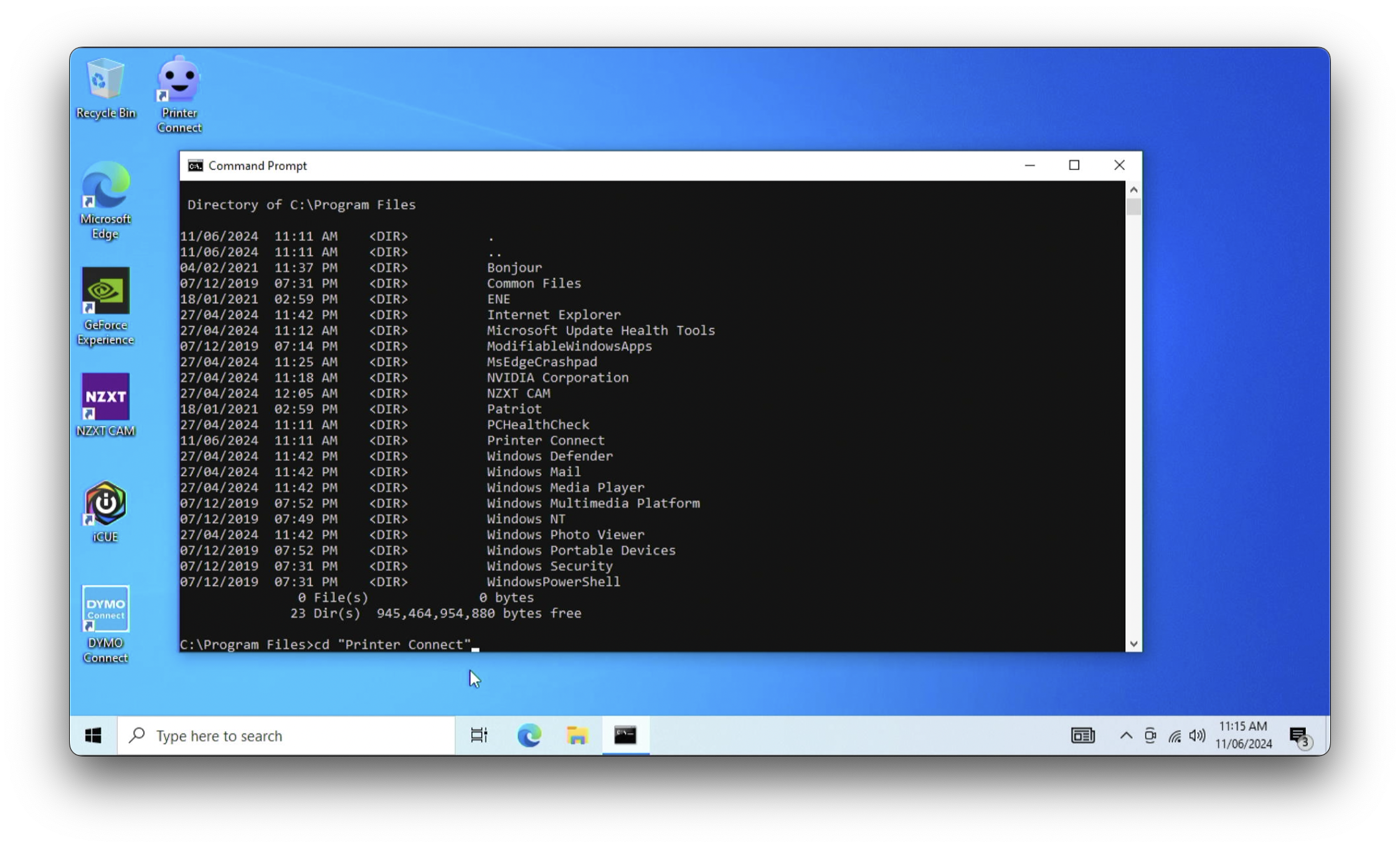Open the iCUE desktop icon
Viewport: 1400px width, 848px height.
pos(105,504)
